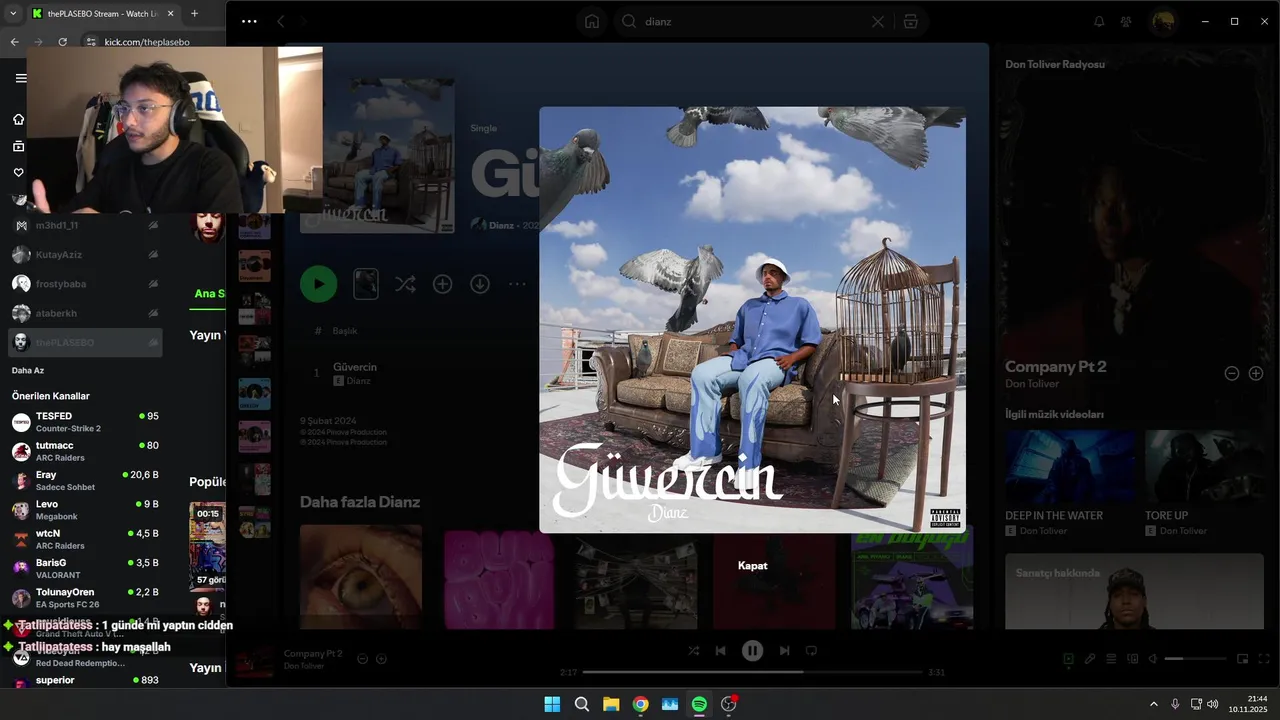This screenshot has height=720, width=1280.
Task: Mute Spotify with the speaker icon
Action: [x=1153, y=659]
